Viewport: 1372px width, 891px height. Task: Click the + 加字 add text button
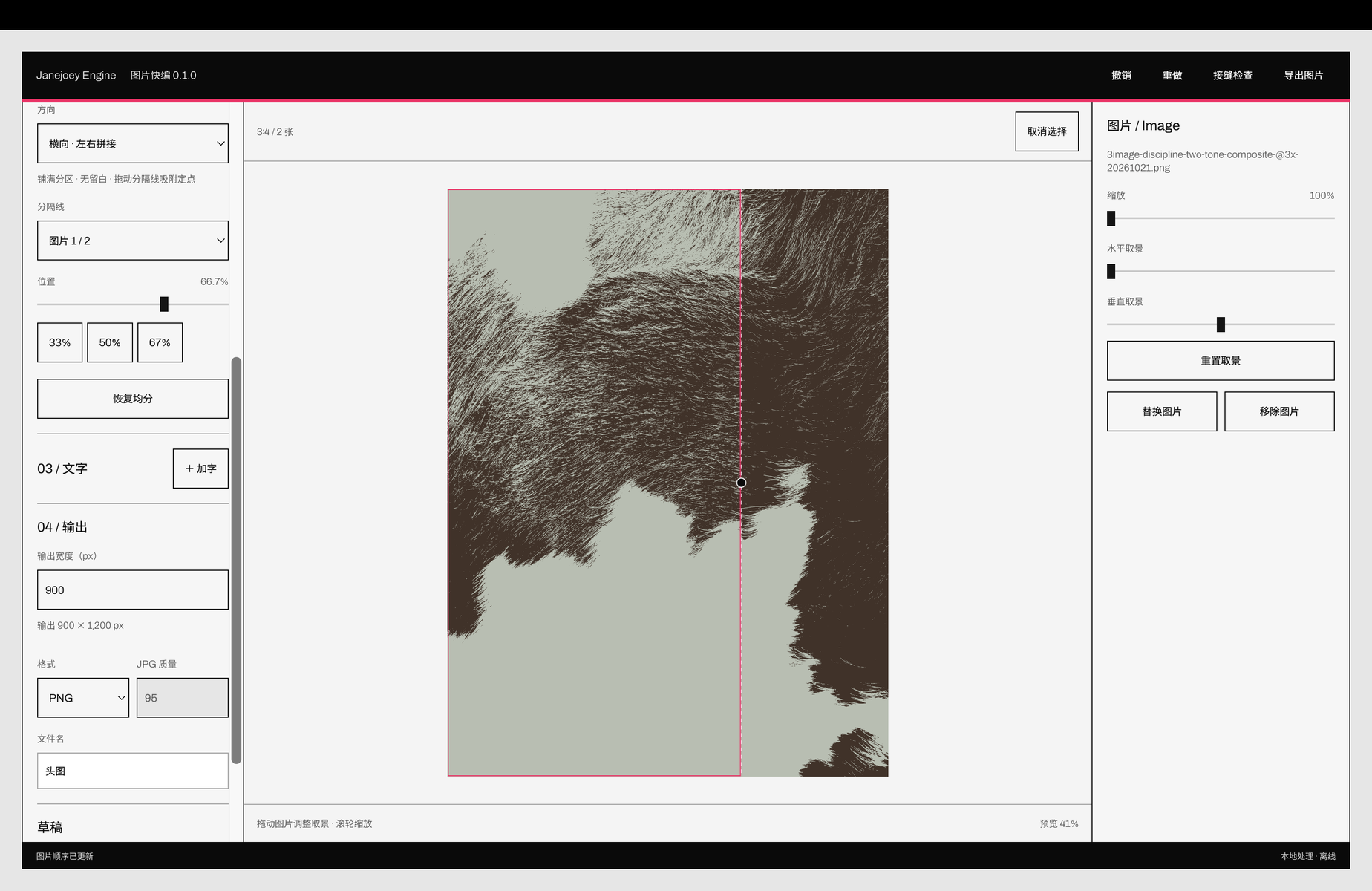pos(200,469)
